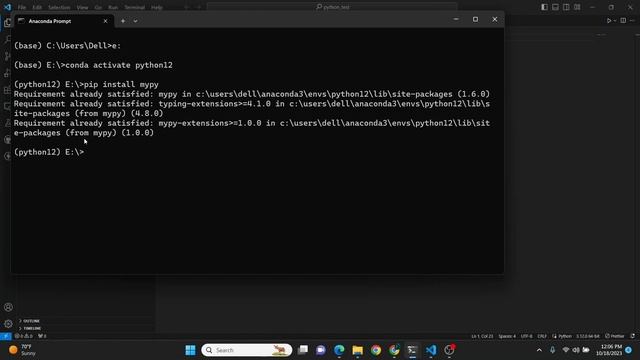Toggle VS Code bottom panel layout icon
This screenshot has width=640, height=360.
(x=556, y=7)
